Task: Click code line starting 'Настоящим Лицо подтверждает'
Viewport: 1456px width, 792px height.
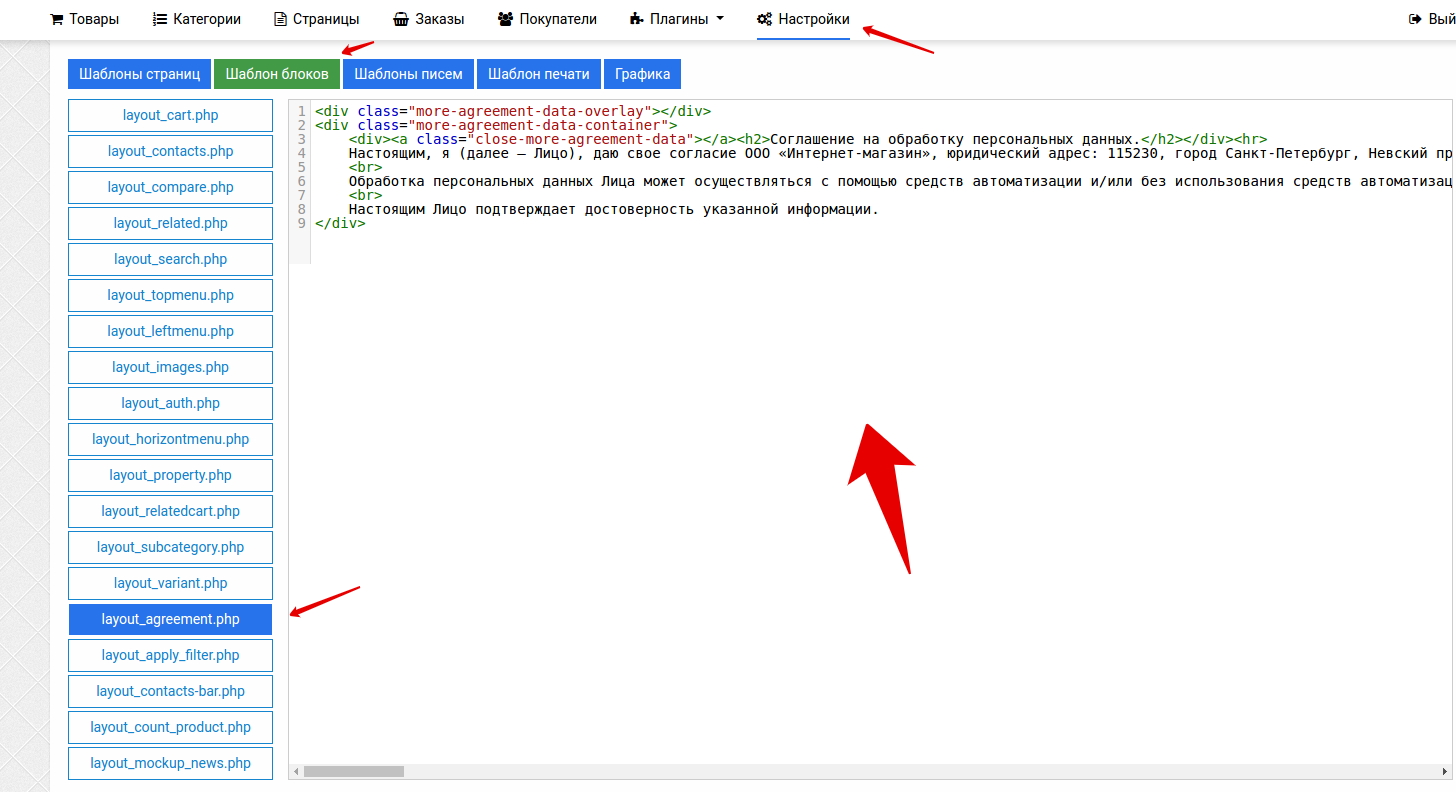Action: (x=613, y=209)
